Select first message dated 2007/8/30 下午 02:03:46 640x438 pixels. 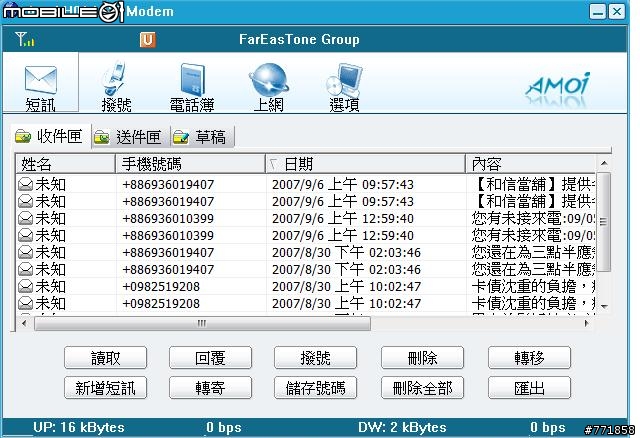click(305, 252)
